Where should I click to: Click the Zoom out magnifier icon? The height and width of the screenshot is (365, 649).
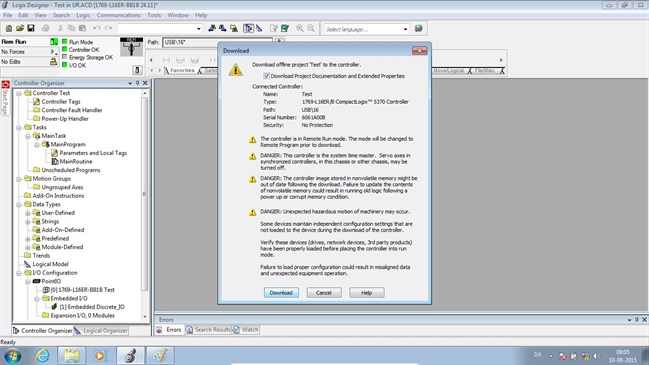pyautogui.click(x=311, y=29)
